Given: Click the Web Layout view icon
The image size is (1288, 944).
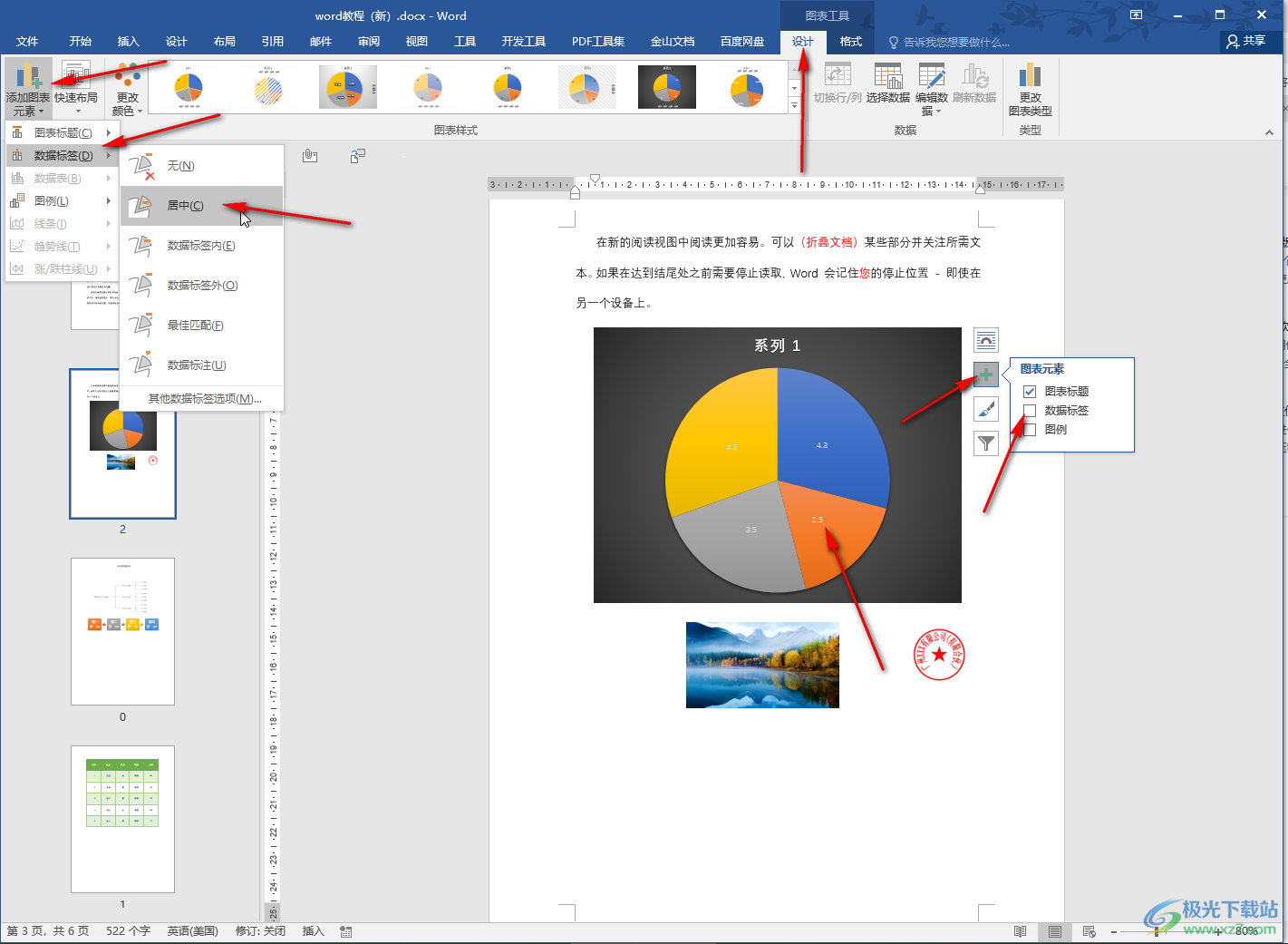Looking at the screenshot, I should pos(1089,931).
